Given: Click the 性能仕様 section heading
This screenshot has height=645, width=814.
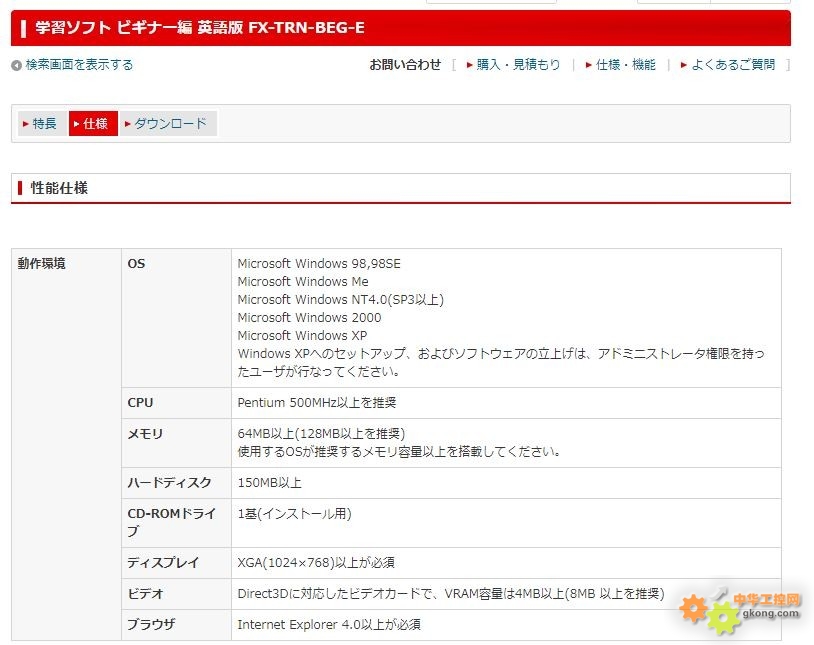Looking at the screenshot, I should 59,188.
